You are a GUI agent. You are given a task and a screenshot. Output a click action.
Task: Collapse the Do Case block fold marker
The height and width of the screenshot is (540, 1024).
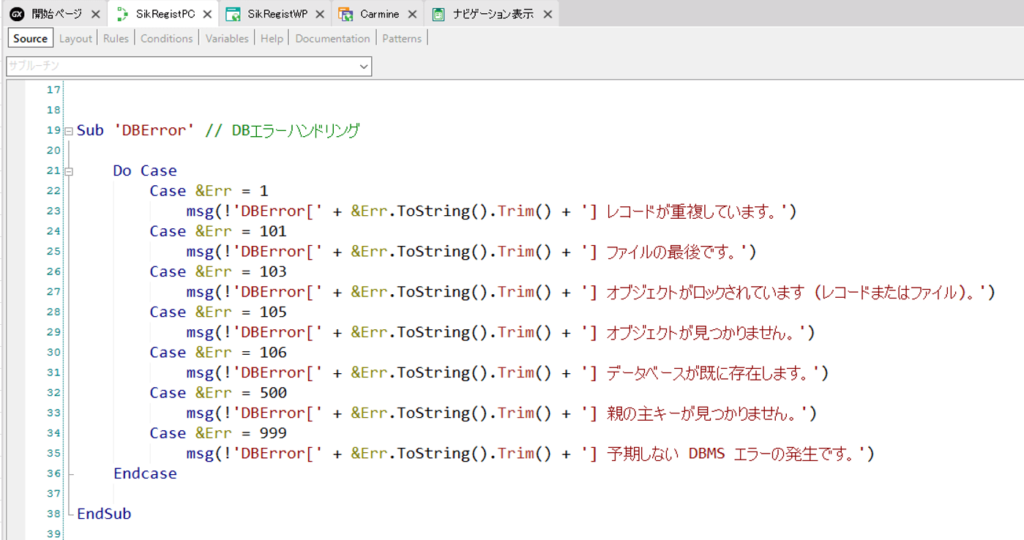tap(67, 171)
